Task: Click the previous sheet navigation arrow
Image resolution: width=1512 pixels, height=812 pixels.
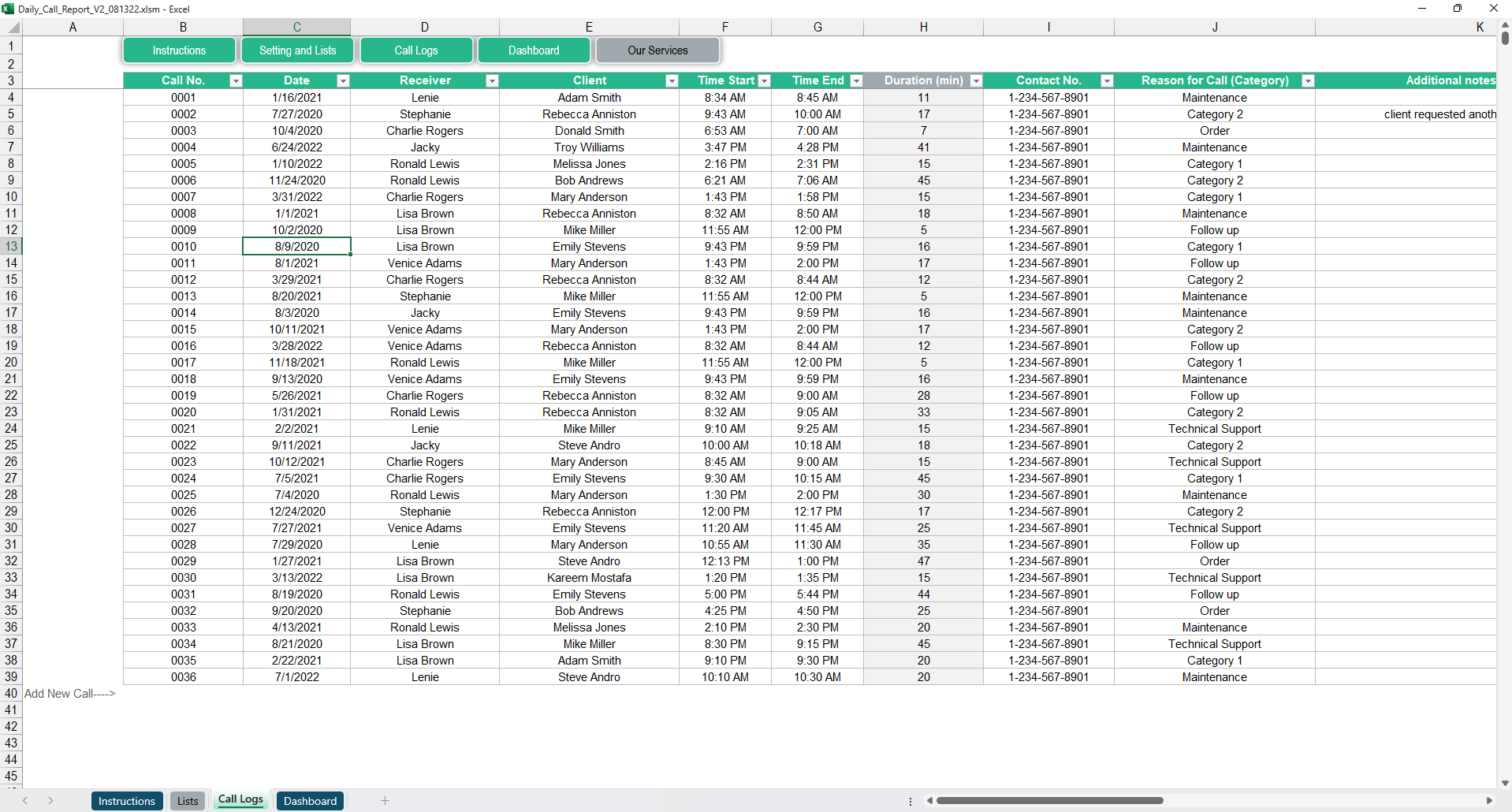Action: [x=26, y=800]
